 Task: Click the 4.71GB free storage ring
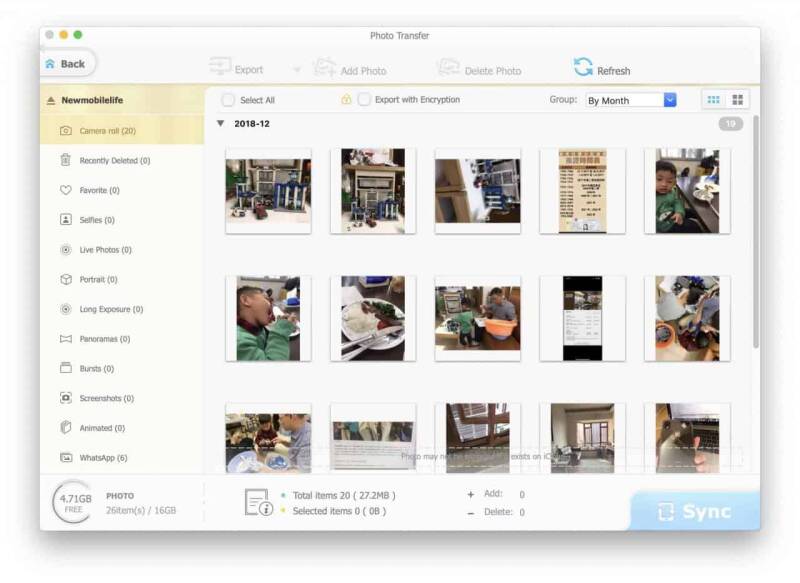coord(74,502)
